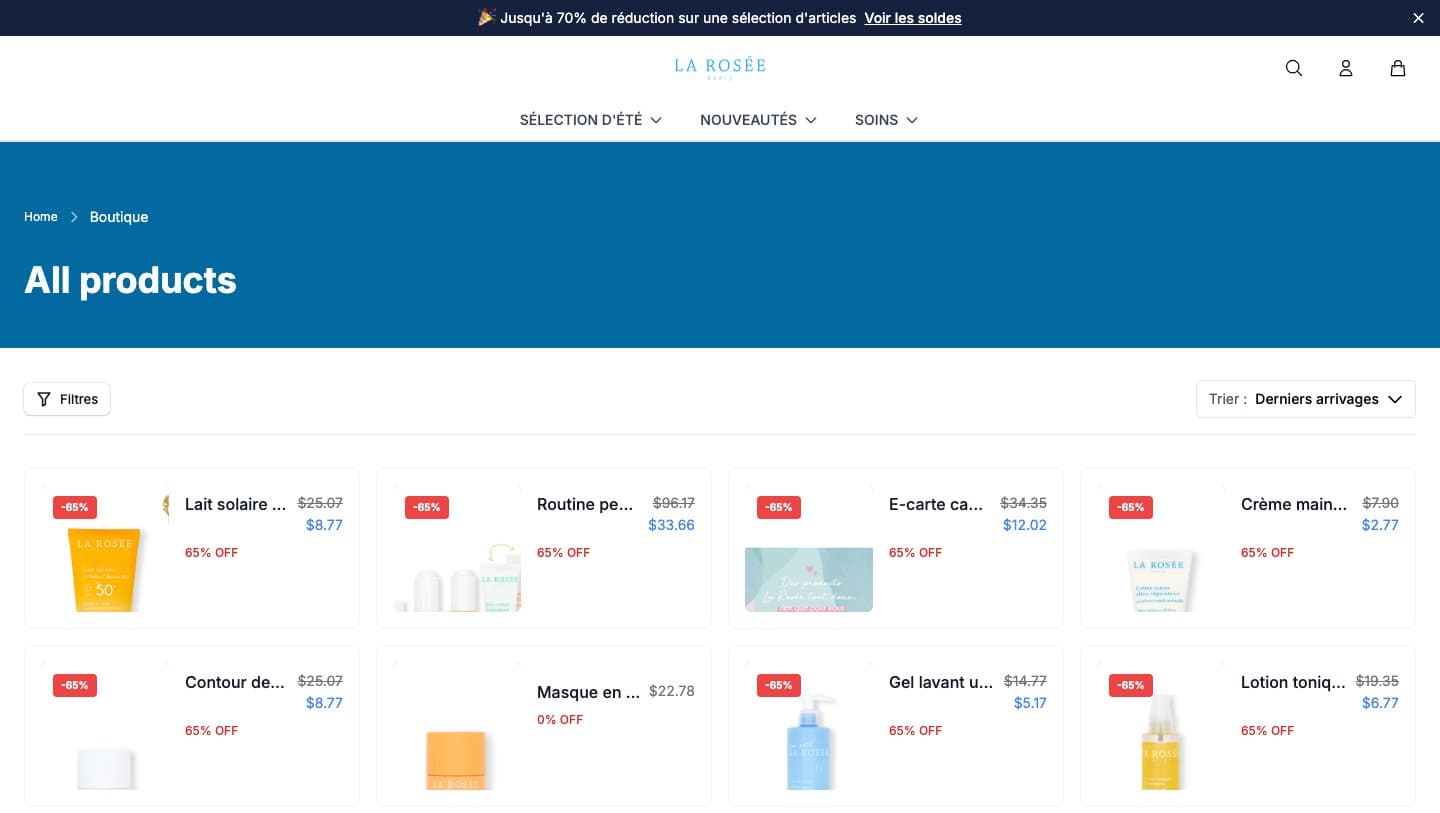Click the La Rosée Paris logo
1440x813 pixels.
pos(720,68)
